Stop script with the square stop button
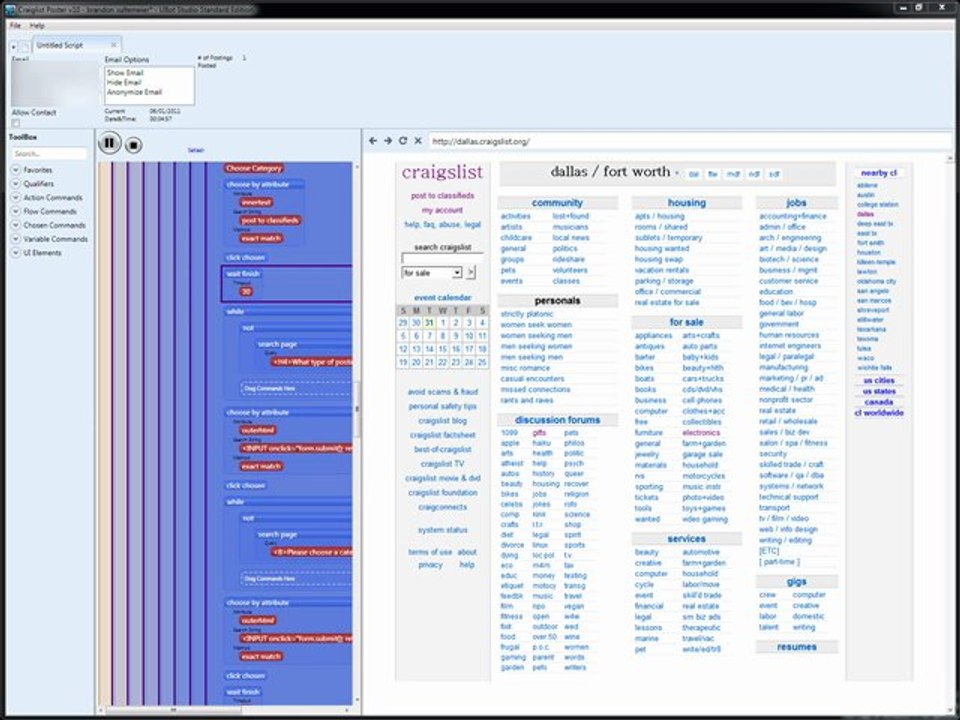This screenshot has height=720, width=960. [x=133, y=145]
